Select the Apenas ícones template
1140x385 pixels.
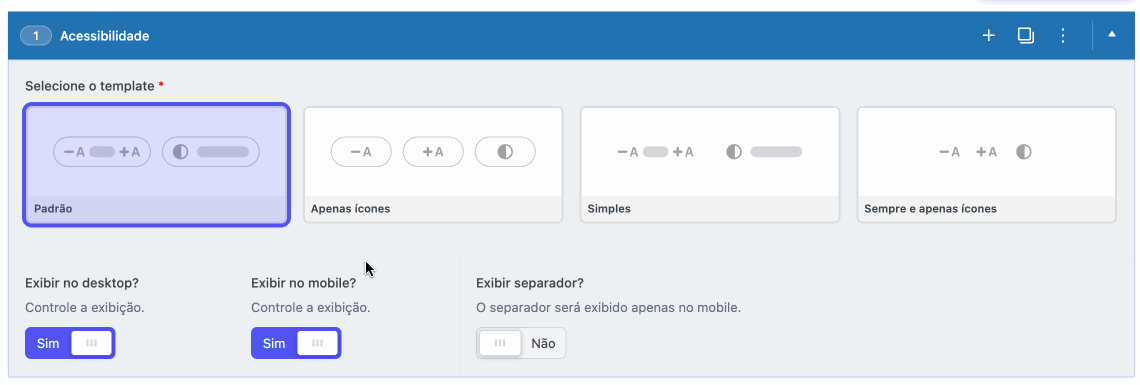pos(433,165)
